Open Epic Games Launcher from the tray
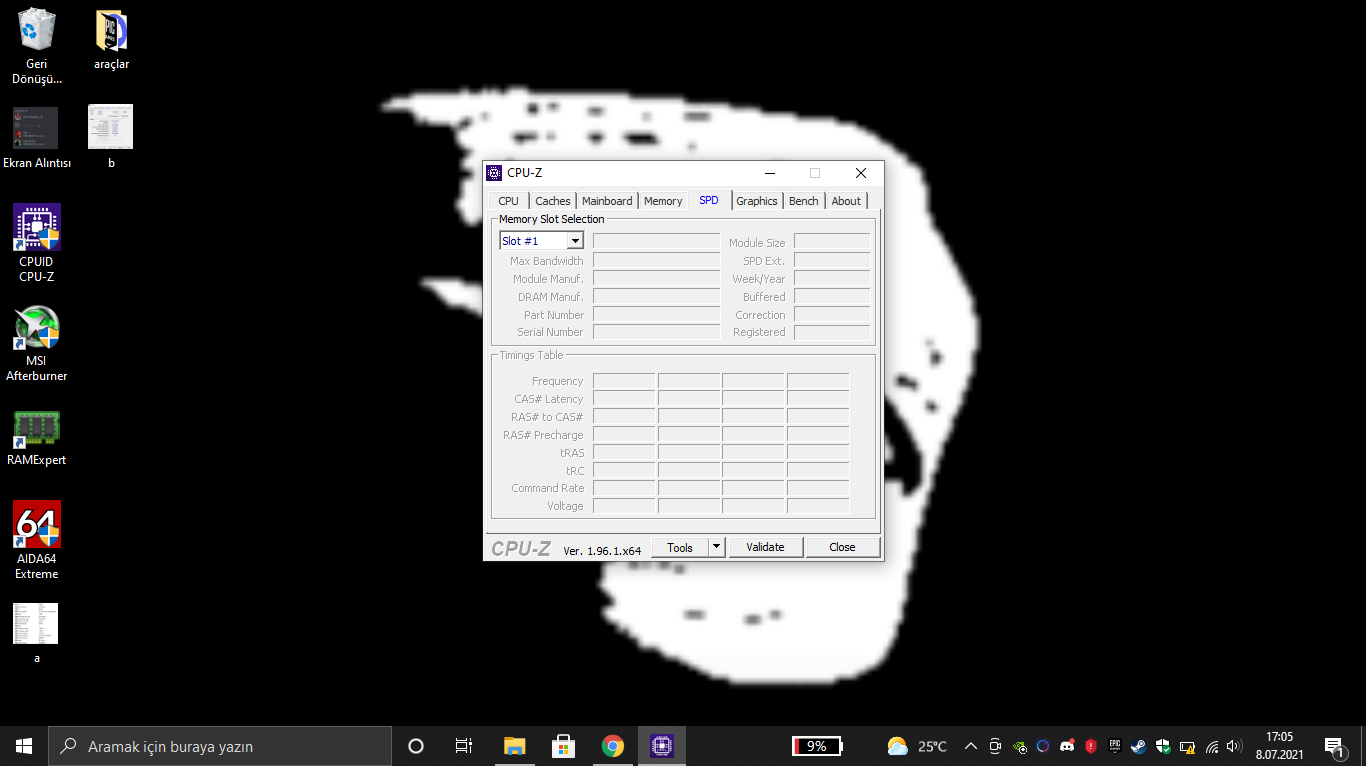Image resolution: width=1366 pixels, height=766 pixels. tap(1113, 746)
